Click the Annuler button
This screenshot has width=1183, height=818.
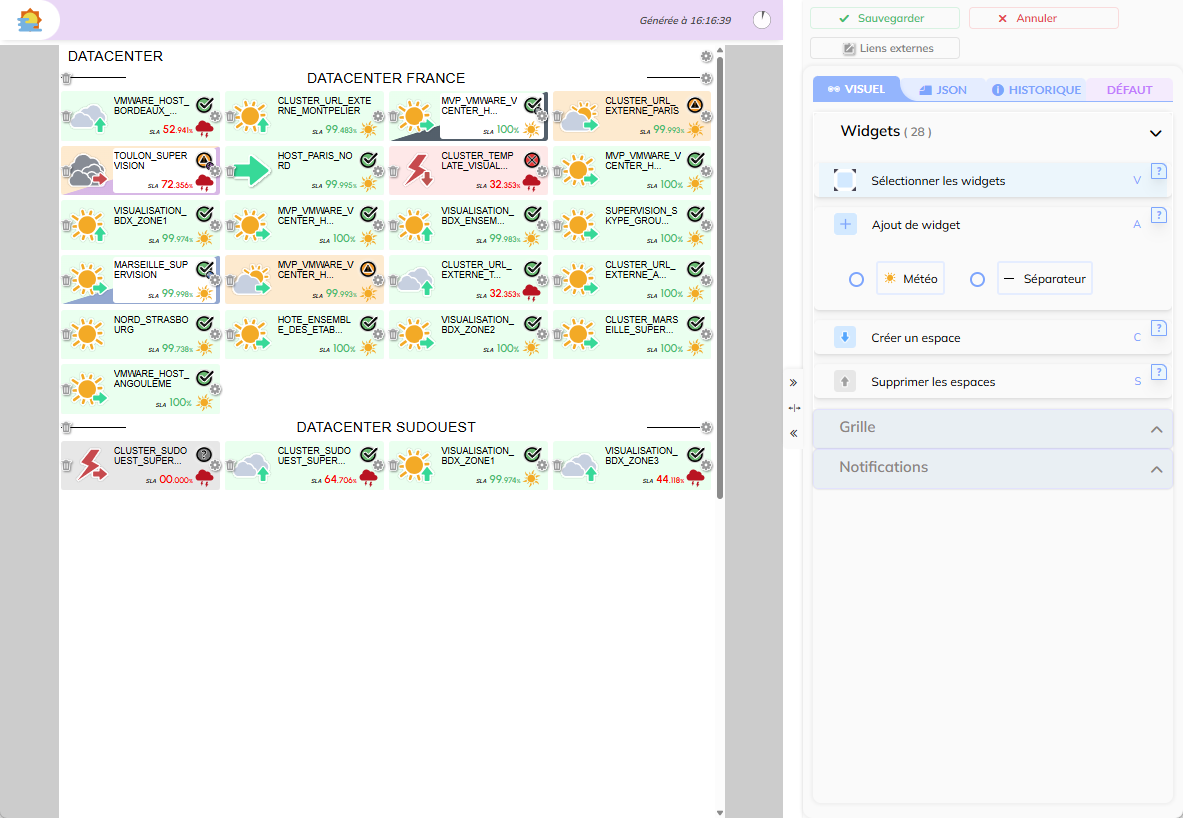tap(1043, 18)
